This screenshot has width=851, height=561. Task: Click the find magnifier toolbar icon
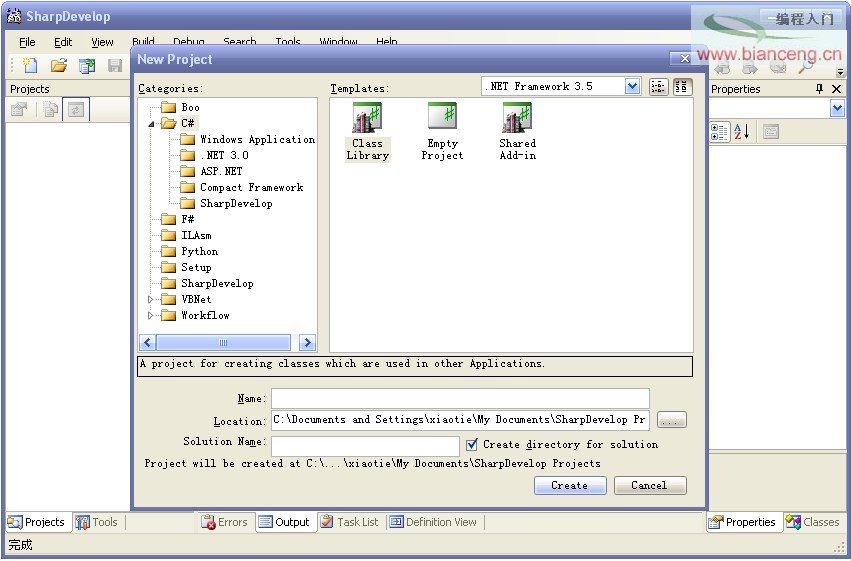[805, 67]
